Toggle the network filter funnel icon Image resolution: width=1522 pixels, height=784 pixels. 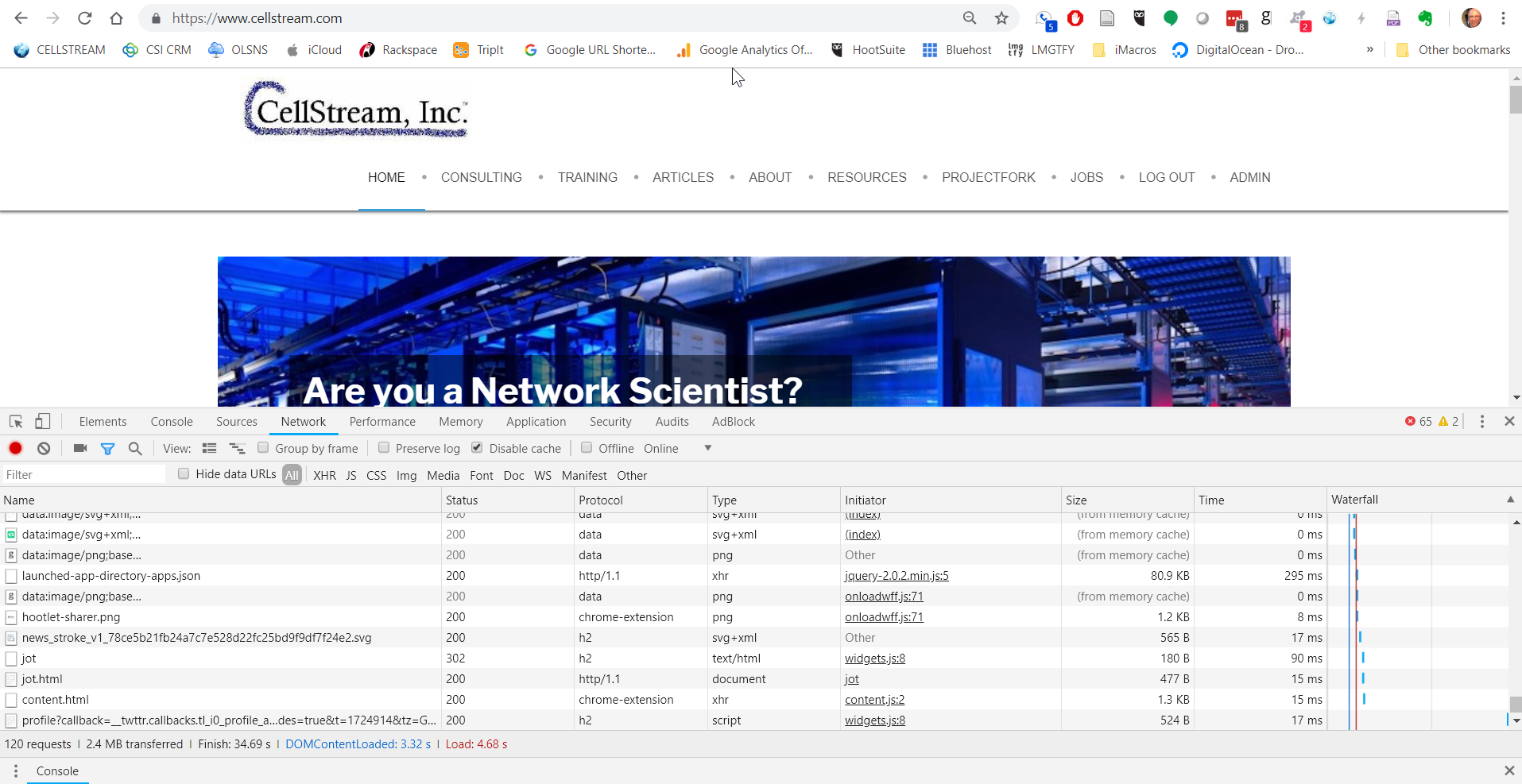point(107,449)
